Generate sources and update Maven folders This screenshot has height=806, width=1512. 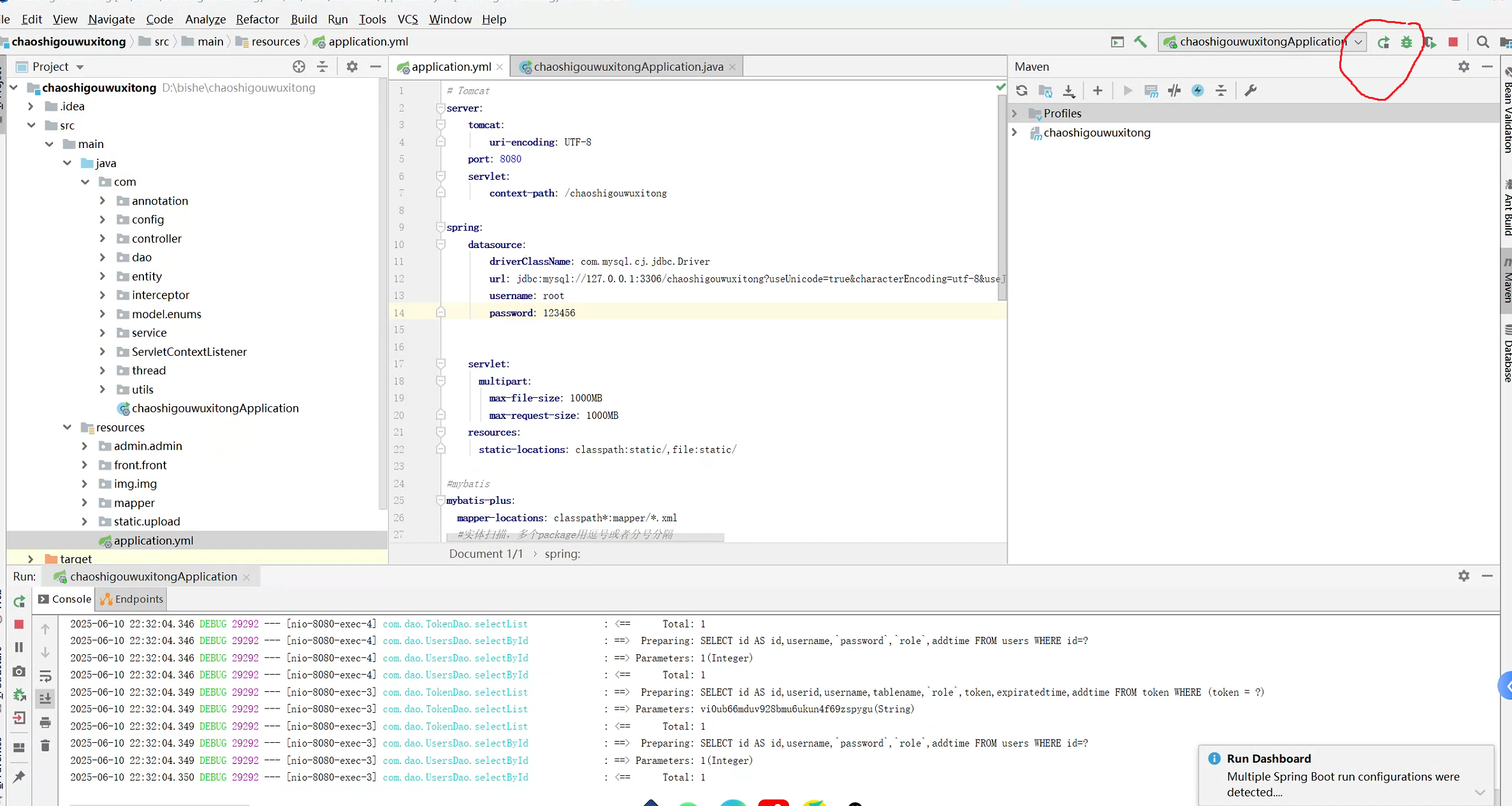tap(1045, 91)
